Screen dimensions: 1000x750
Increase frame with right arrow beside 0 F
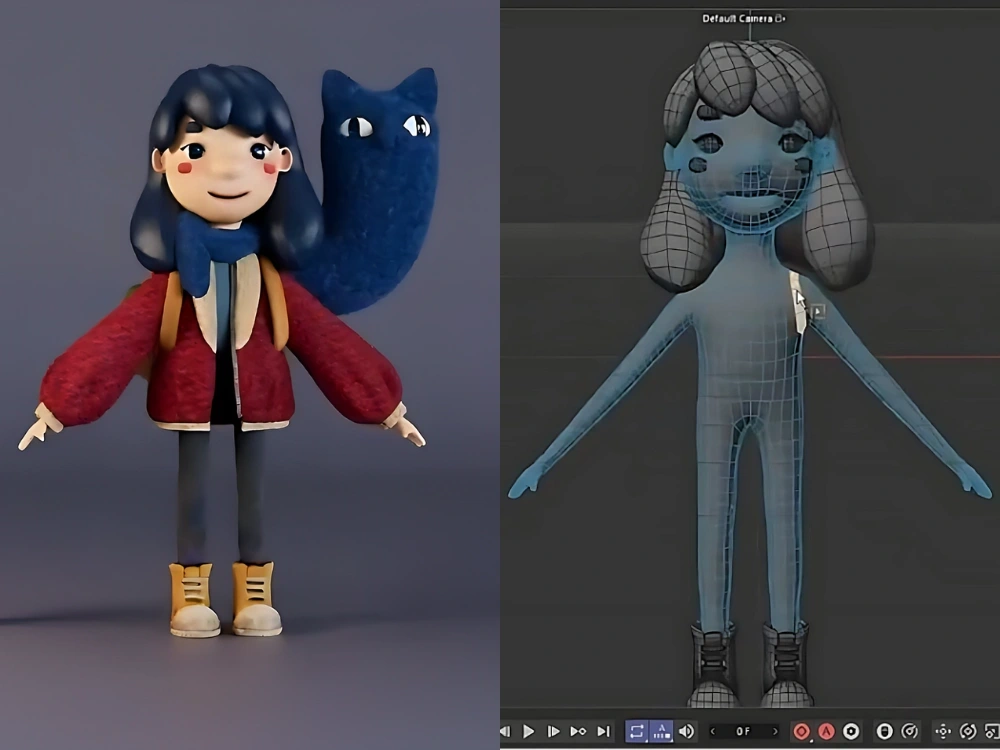click(775, 732)
